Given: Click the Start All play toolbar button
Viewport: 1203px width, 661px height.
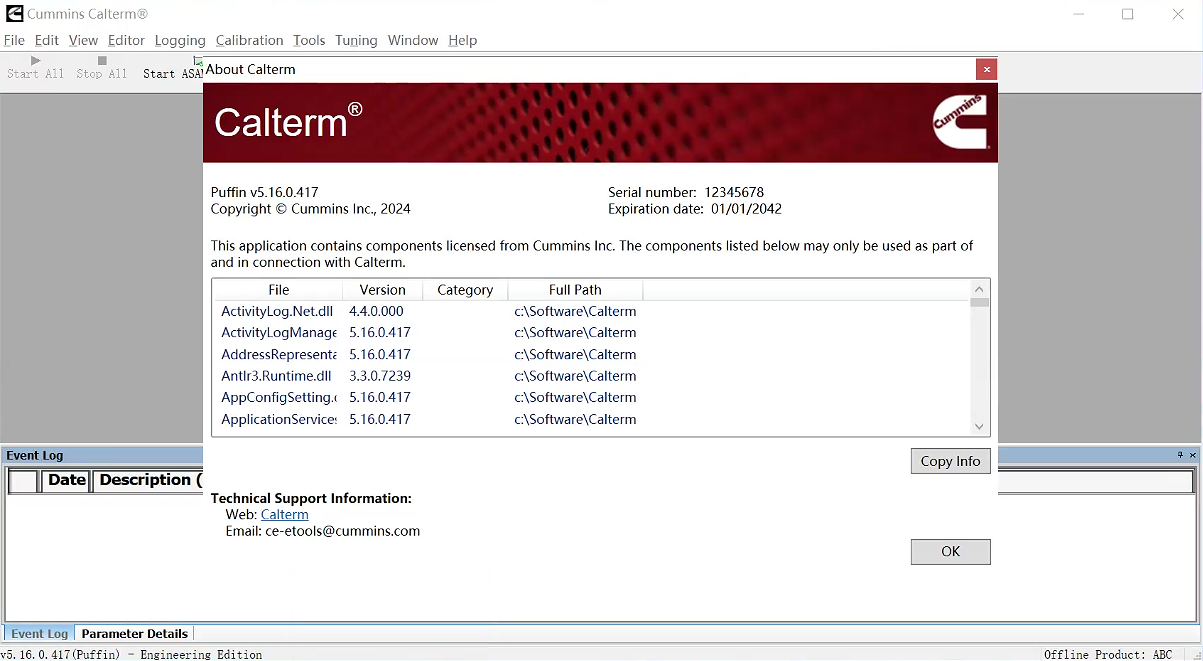Looking at the screenshot, I should [35, 67].
